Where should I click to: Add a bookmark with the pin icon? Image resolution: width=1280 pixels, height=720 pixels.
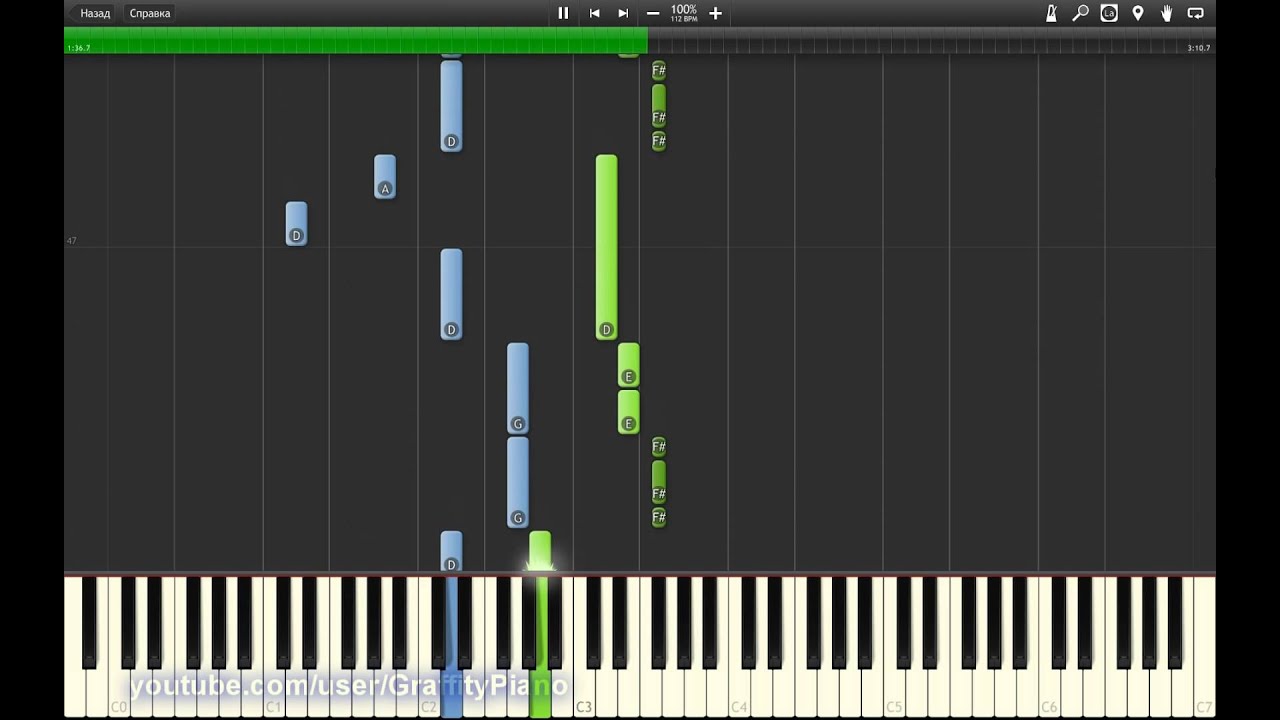click(x=1138, y=13)
